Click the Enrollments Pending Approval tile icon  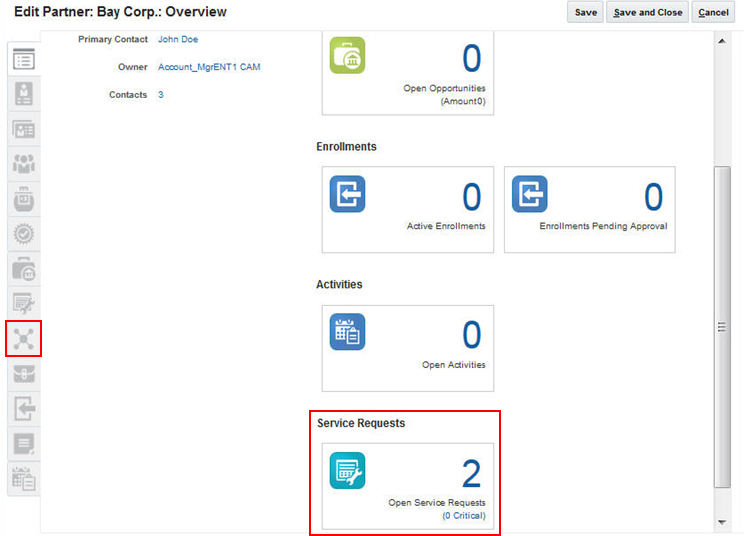[530, 194]
